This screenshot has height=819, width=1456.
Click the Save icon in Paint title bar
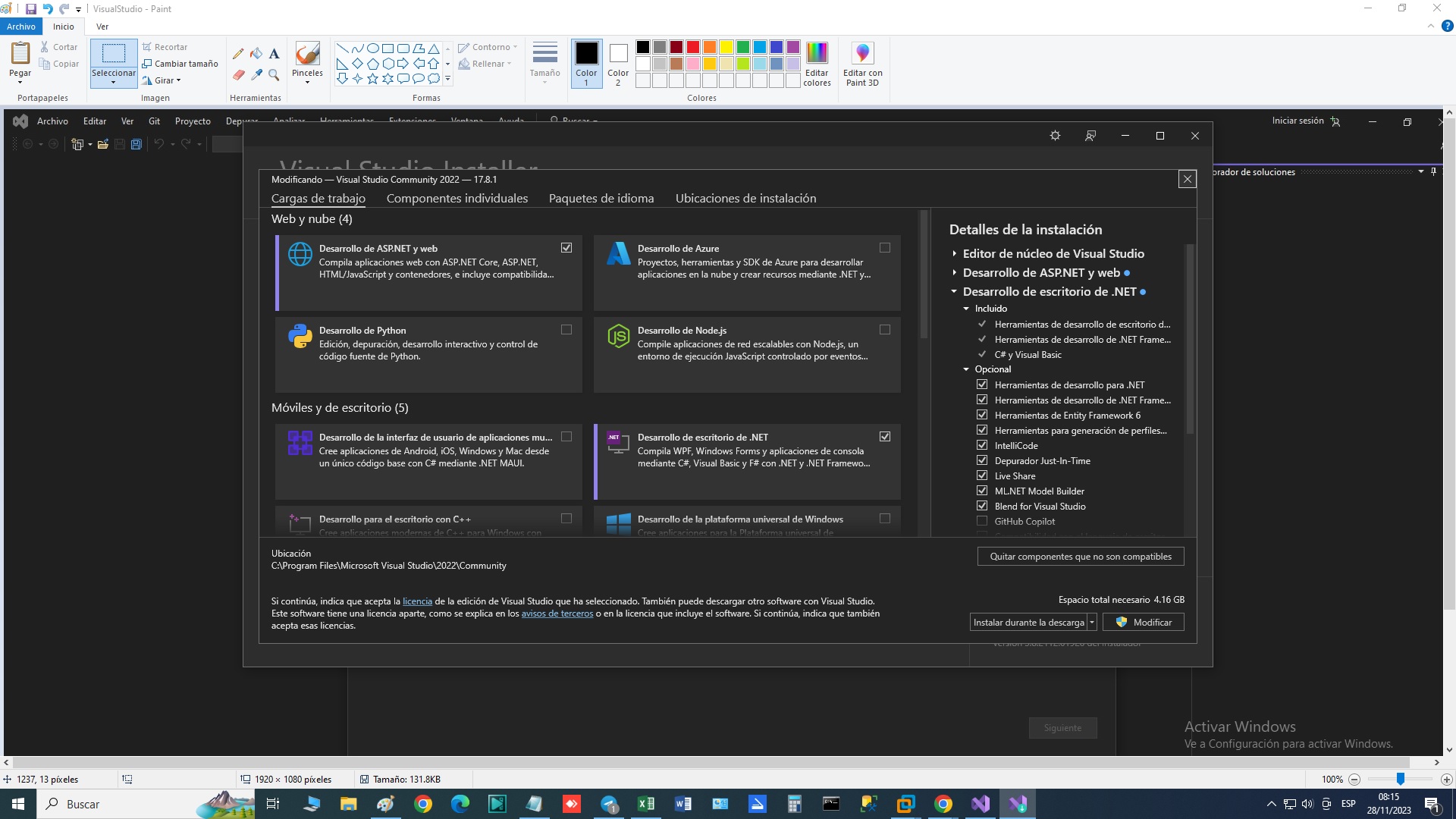tap(31, 9)
